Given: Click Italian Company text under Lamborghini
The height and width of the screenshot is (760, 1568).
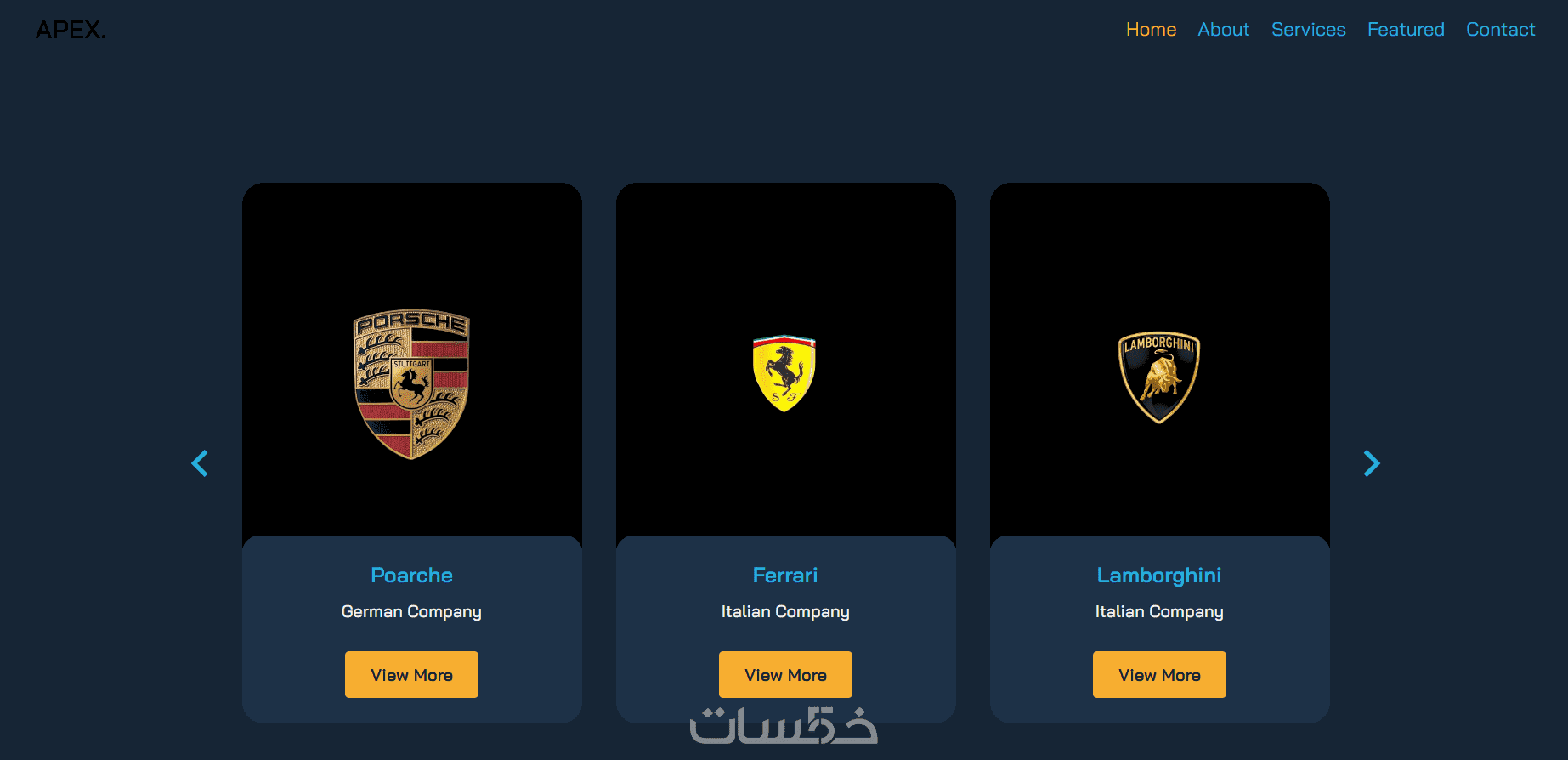Looking at the screenshot, I should click(x=1159, y=612).
